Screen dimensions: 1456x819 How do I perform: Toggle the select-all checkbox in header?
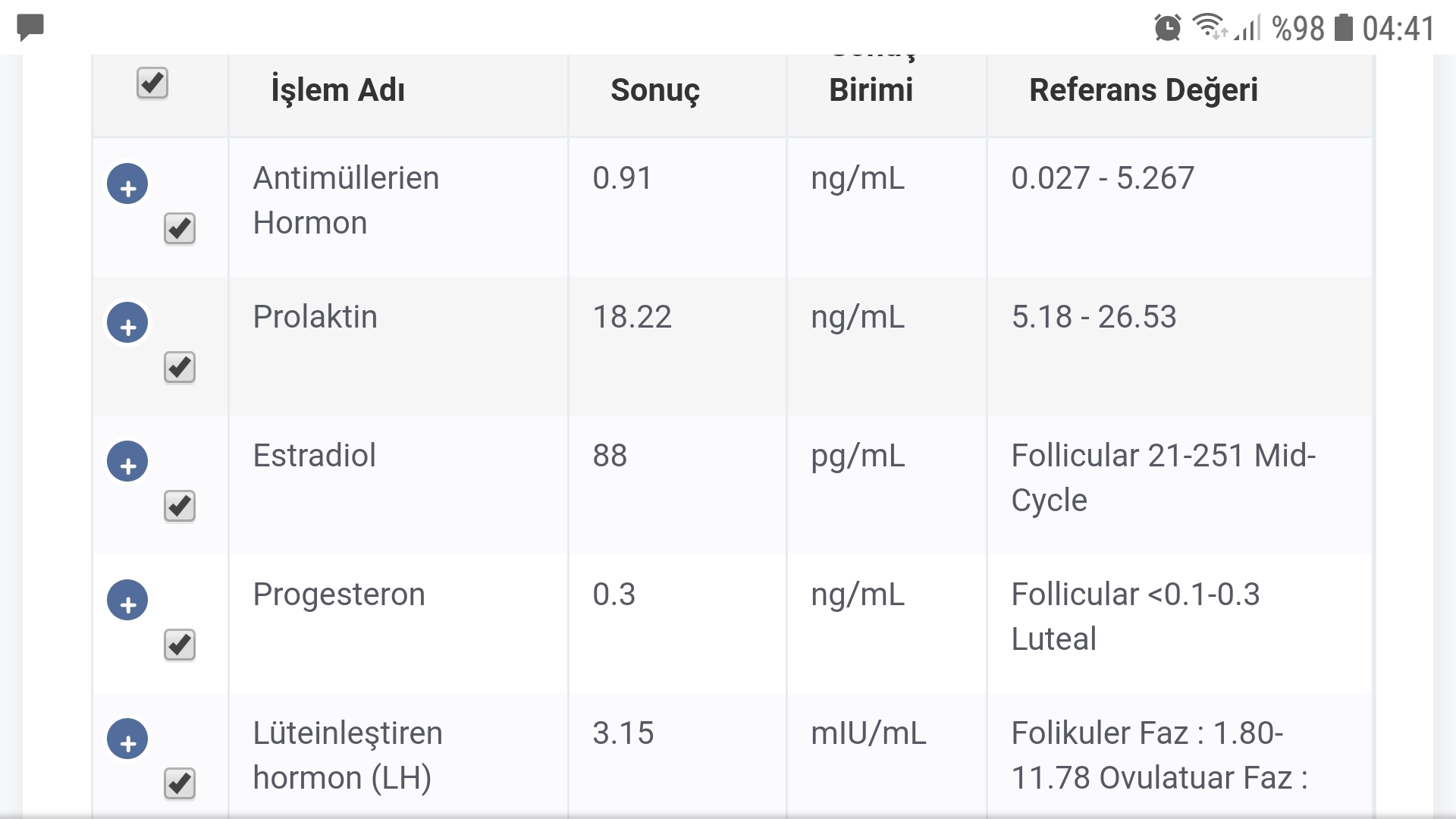point(152,84)
